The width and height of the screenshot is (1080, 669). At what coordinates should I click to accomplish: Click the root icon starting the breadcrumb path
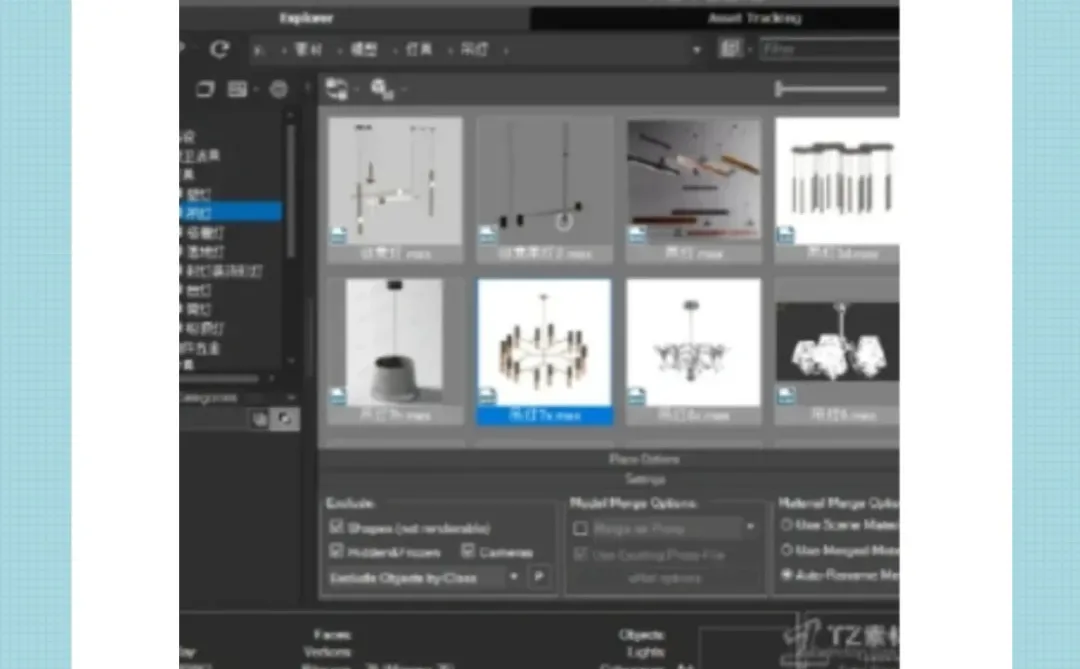[259, 50]
